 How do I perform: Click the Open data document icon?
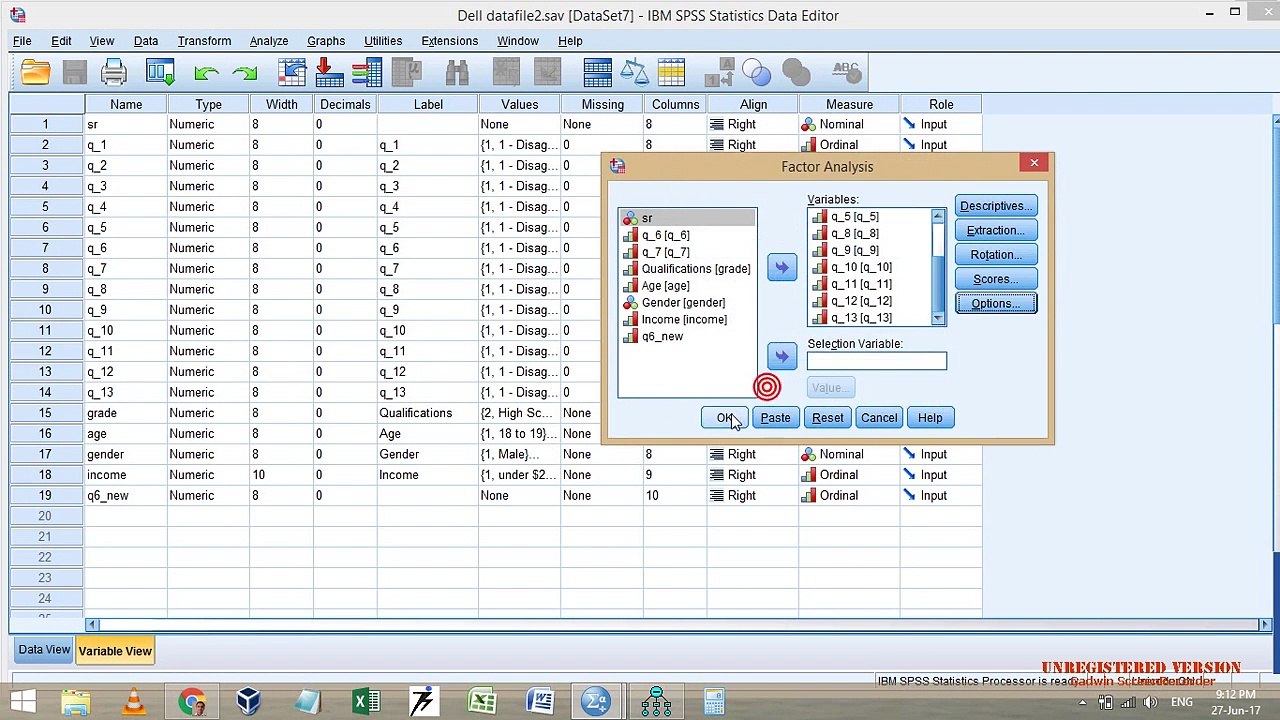(x=35, y=72)
